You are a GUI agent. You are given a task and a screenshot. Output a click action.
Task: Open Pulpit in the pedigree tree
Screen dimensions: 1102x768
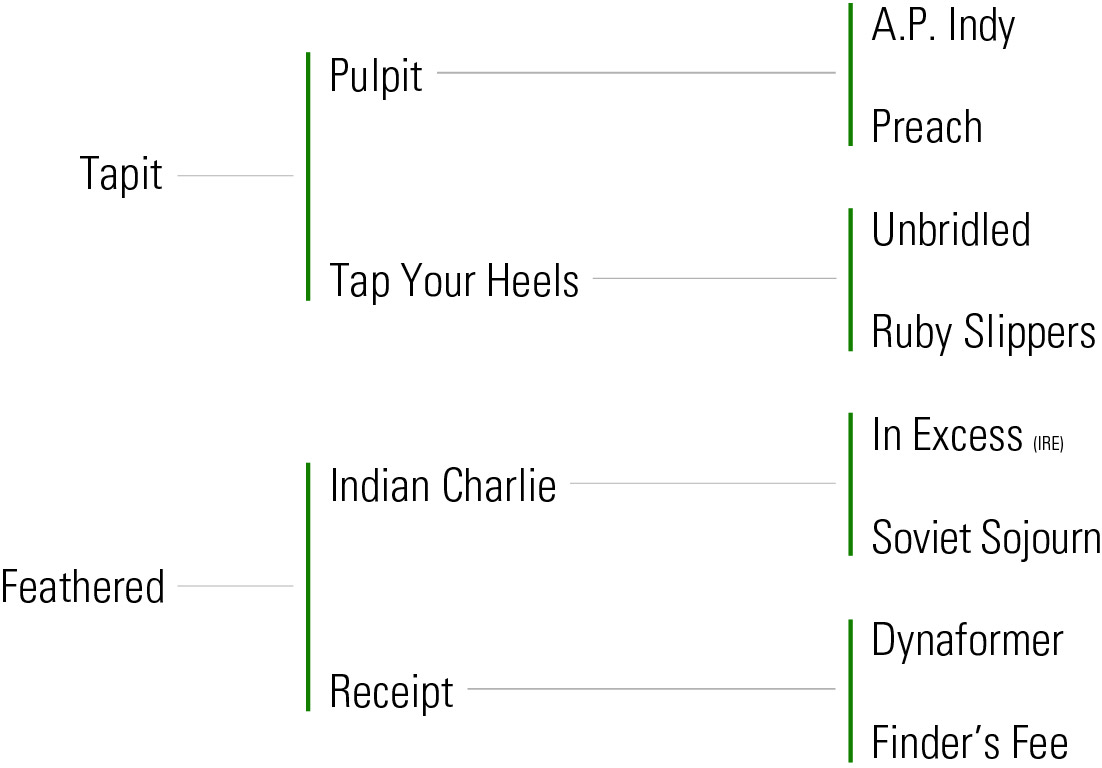pos(376,75)
